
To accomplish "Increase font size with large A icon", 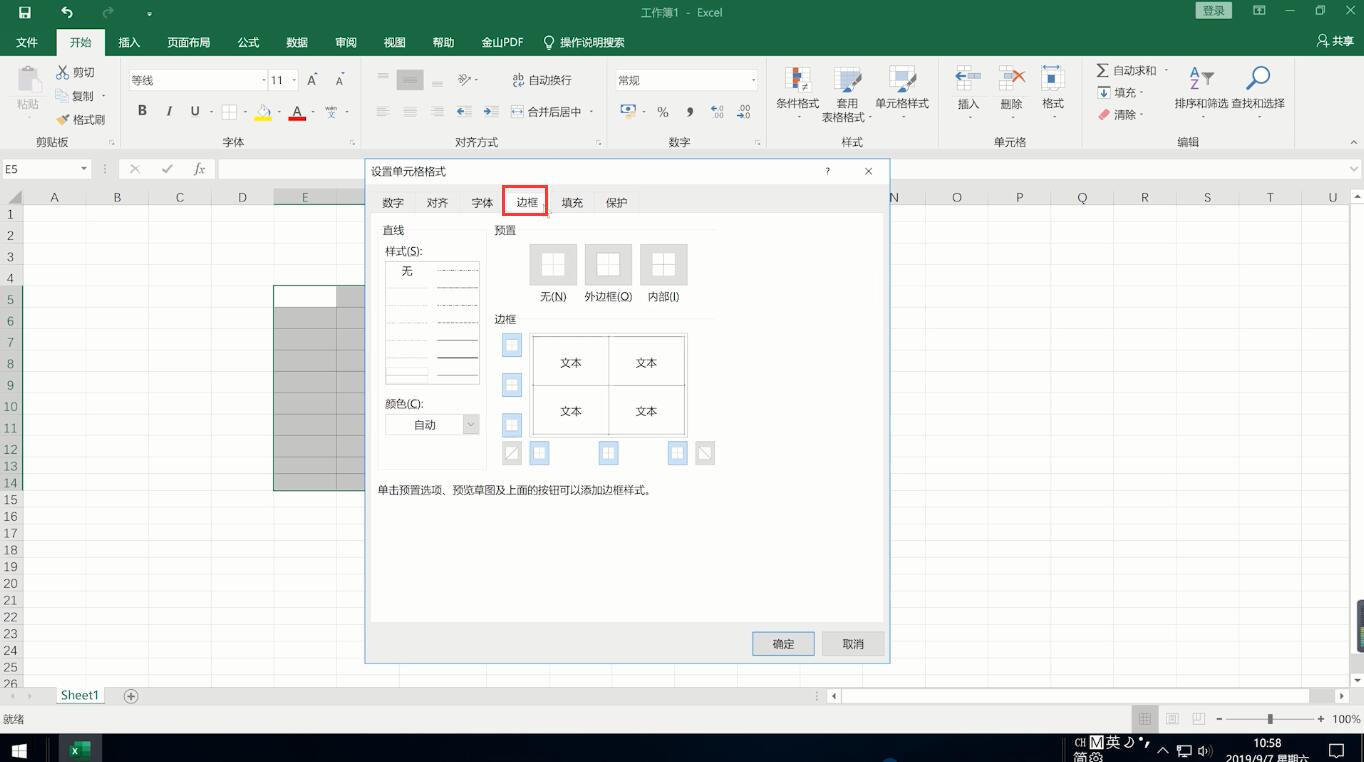I will click(x=312, y=80).
